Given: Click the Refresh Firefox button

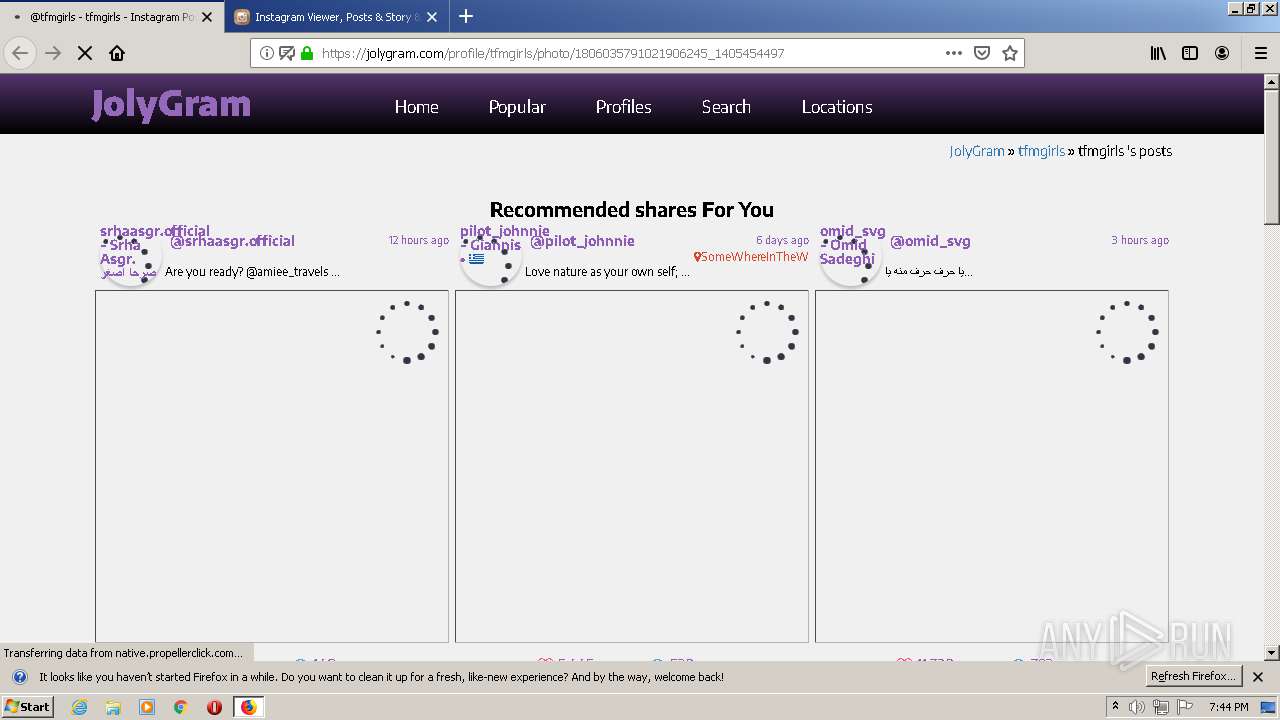Looking at the screenshot, I should pos(1194,677).
